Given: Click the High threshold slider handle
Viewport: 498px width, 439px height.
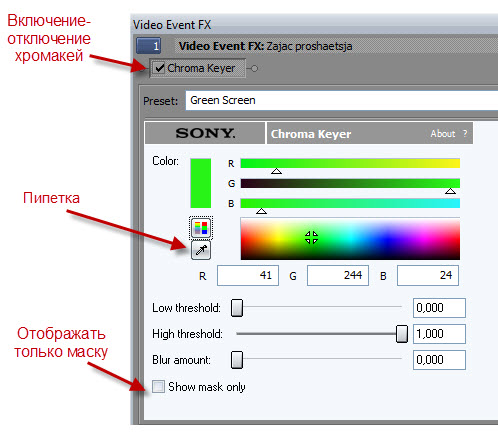Looking at the screenshot, I should (x=402, y=334).
